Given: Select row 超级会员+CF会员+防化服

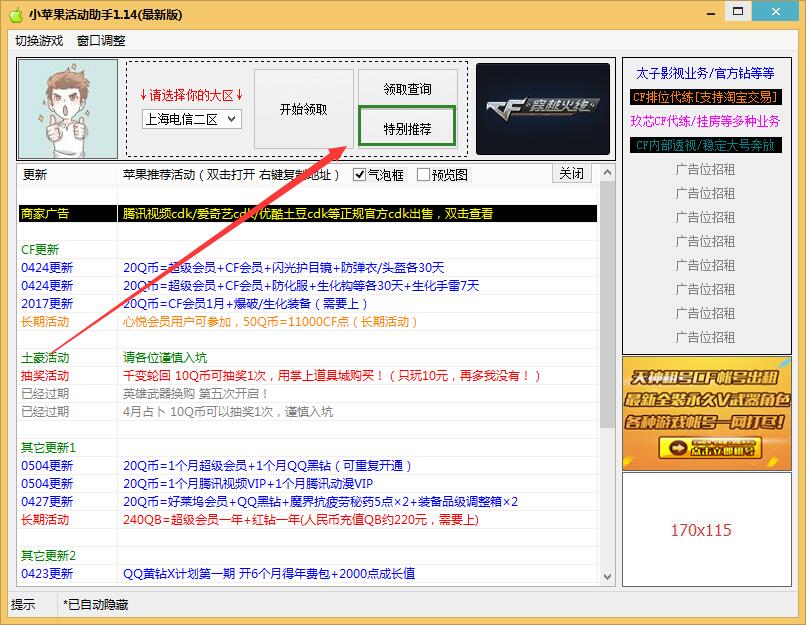Looking at the screenshot, I should click(308, 286).
